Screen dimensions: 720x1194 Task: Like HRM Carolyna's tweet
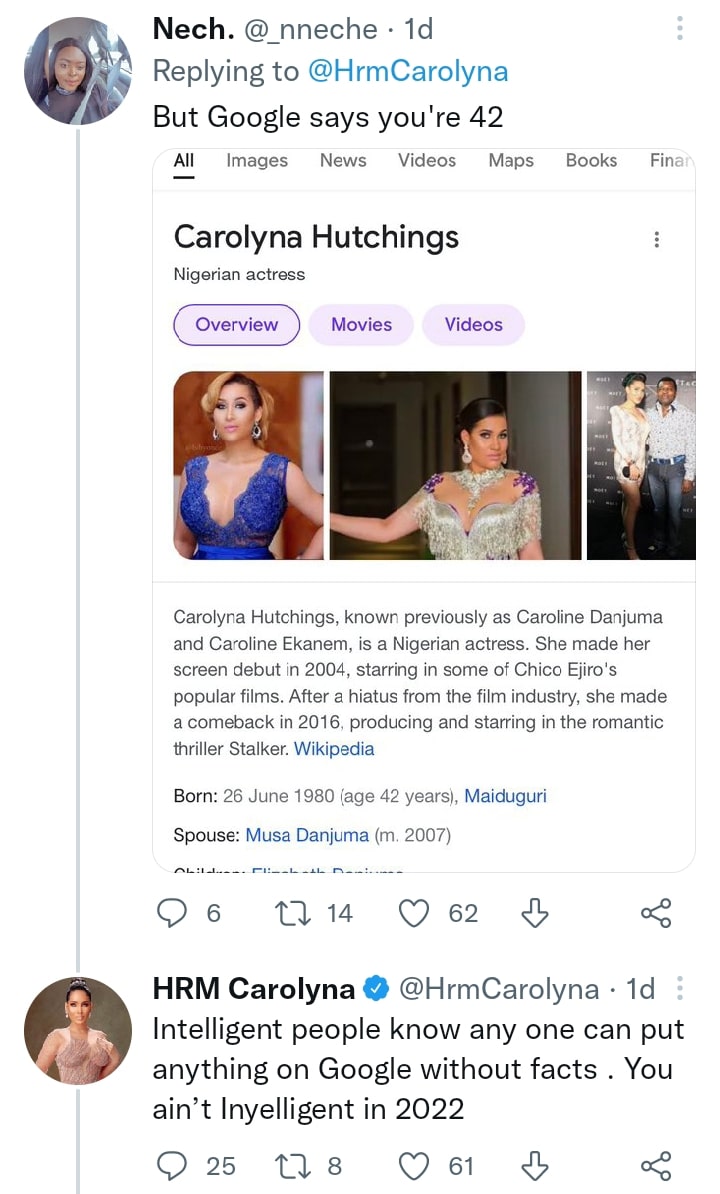coord(413,1166)
